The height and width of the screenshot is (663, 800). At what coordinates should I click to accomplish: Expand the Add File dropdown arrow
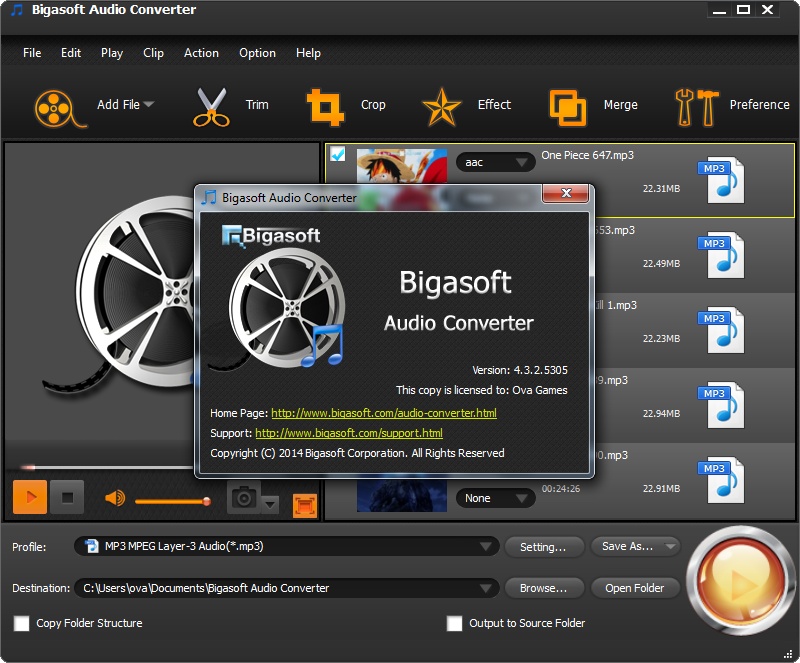point(149,104)
